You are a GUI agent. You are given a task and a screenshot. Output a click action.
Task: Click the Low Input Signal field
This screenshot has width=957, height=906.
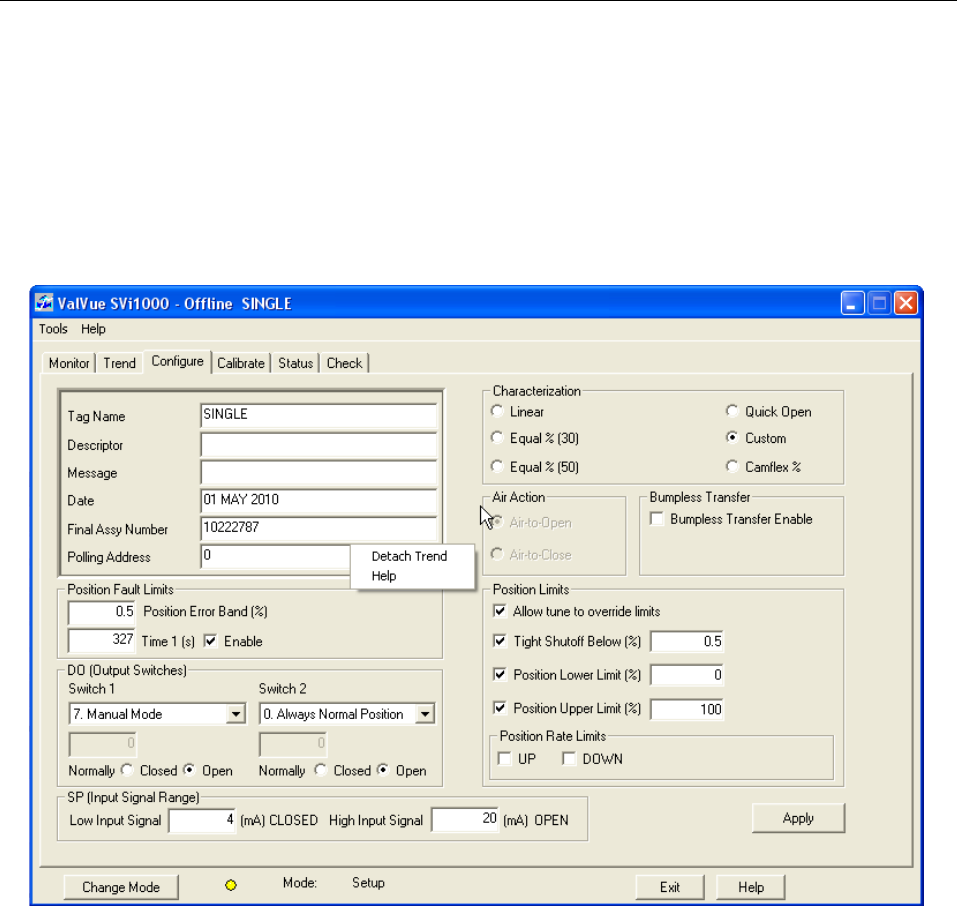point(202,820)
